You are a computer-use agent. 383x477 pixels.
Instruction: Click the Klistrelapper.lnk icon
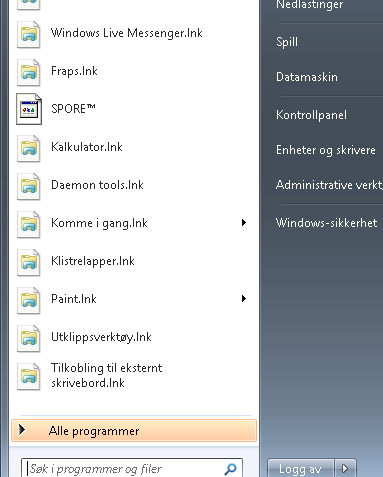[29, 262]
